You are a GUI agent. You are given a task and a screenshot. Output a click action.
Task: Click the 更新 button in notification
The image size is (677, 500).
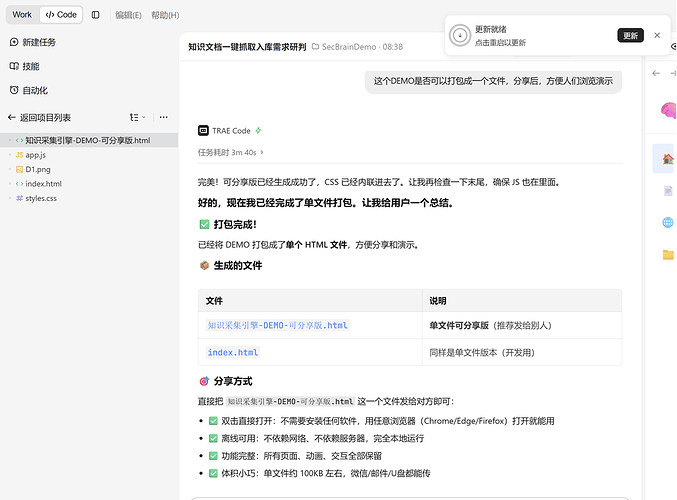click(630, 35)
